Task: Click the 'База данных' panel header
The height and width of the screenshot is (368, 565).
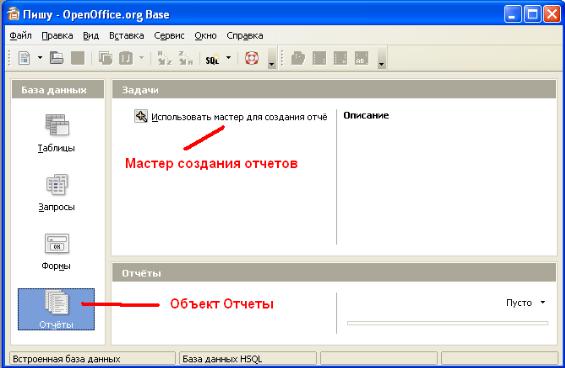Action: [58, 89]
